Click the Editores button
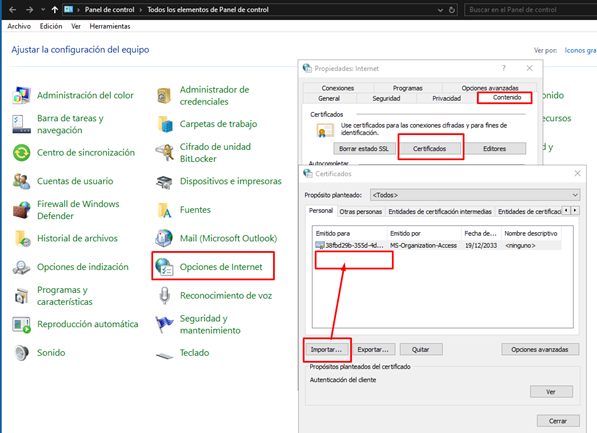This screenshot has width=597, height=433. click(x=494, y=149)
